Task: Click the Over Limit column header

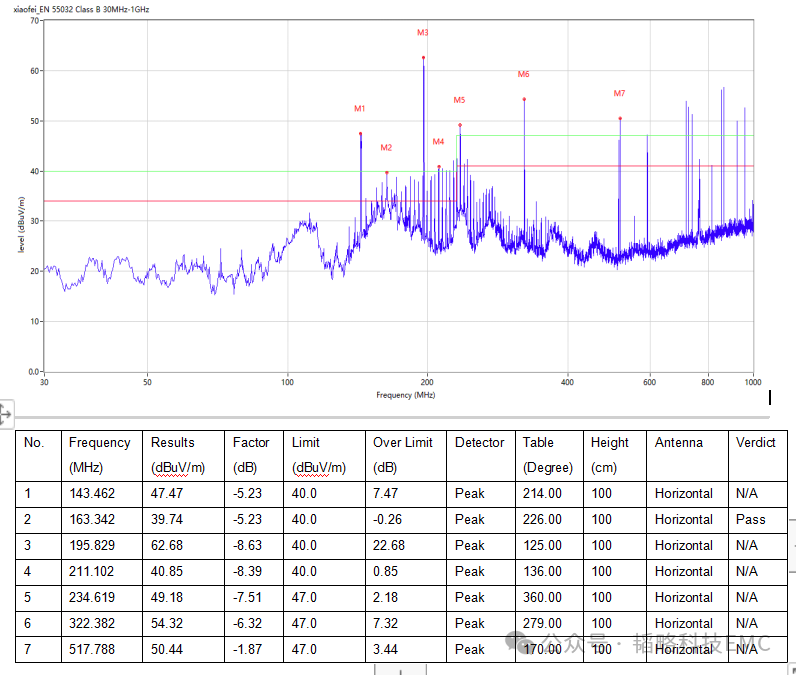Action: (403, 455)
